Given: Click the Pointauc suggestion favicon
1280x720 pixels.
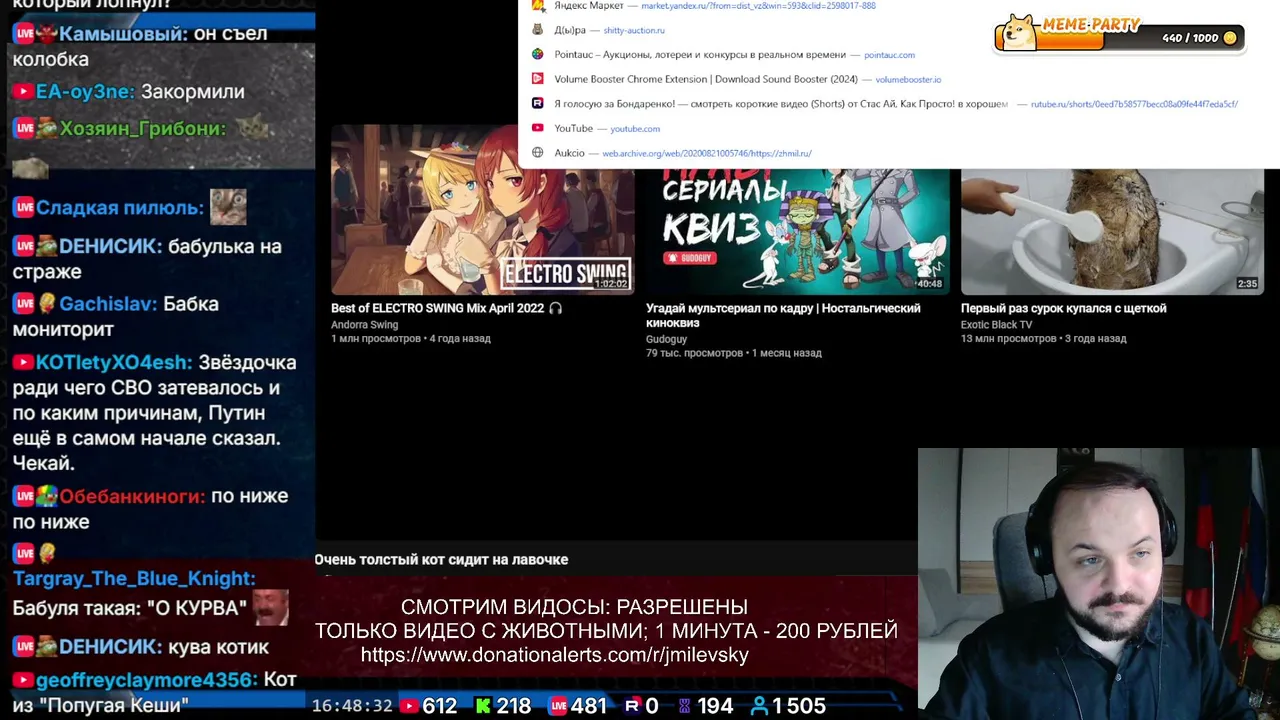Looking at the screenshot, I should [x=537, y=55].
